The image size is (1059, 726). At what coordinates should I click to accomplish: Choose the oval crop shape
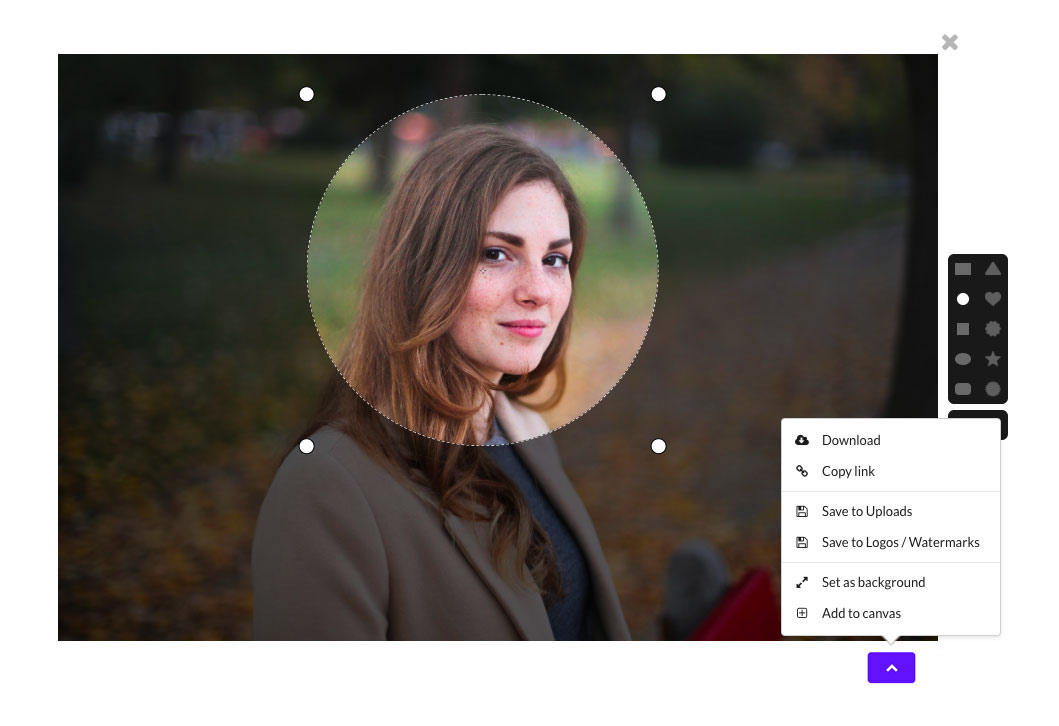[963, 359]
